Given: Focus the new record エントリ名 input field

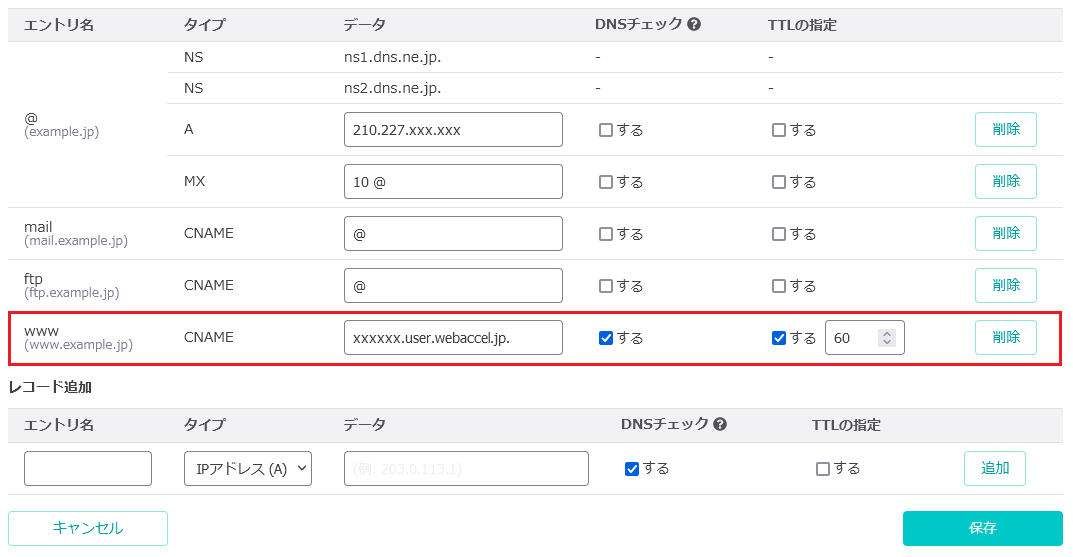Looking at the screenshot, I should coord(88,469).
